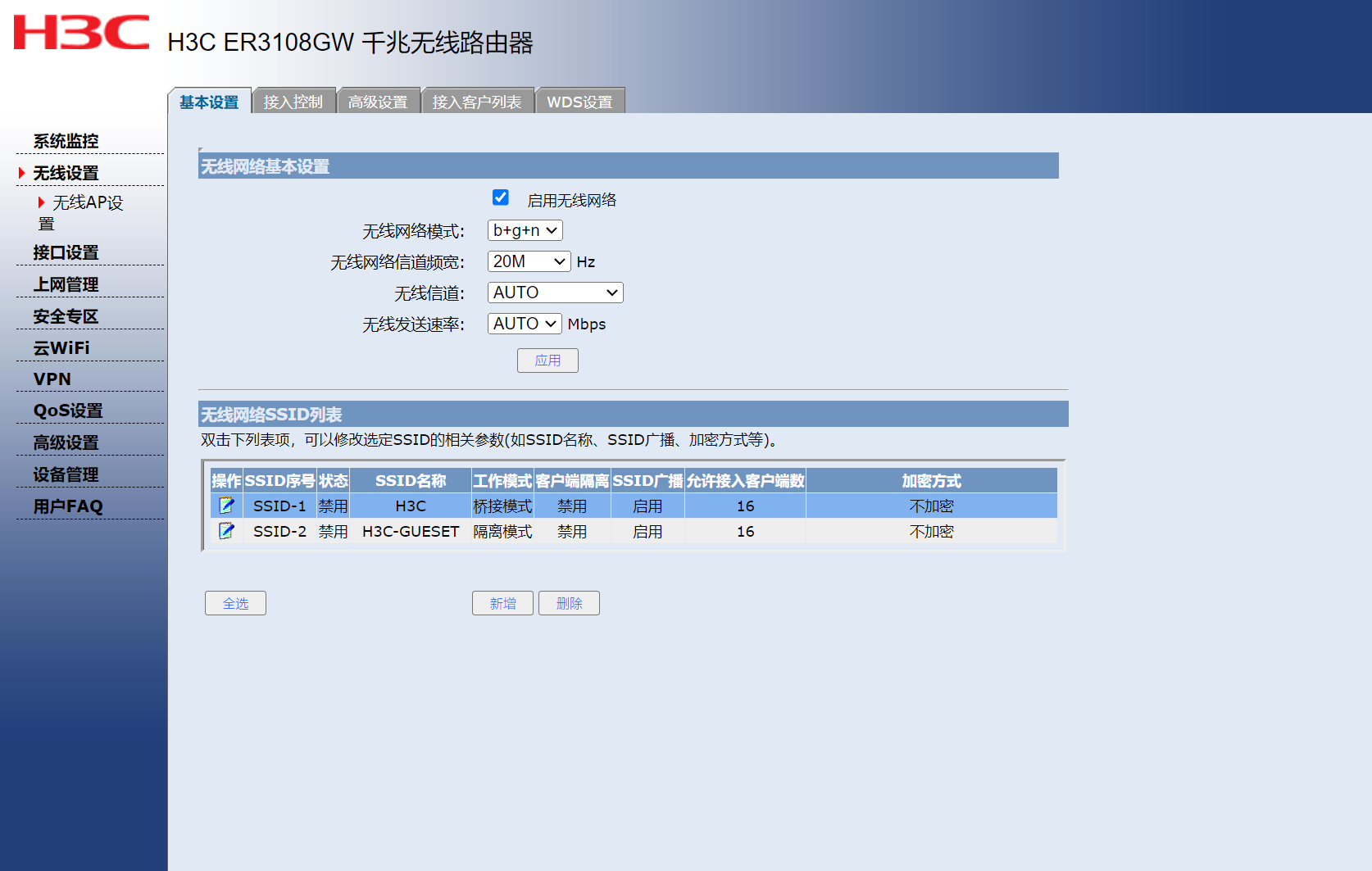This screenshot has width=1372, height=871.
Task: Open 用户FAQ in the sidebar
Action: tap(68, 506)
